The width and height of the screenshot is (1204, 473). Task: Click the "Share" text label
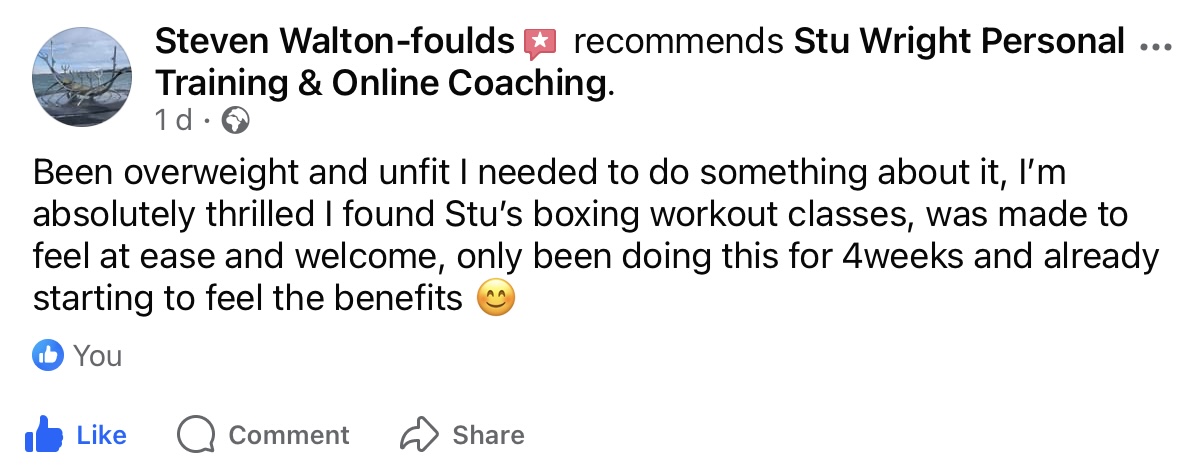pos(488,435)
